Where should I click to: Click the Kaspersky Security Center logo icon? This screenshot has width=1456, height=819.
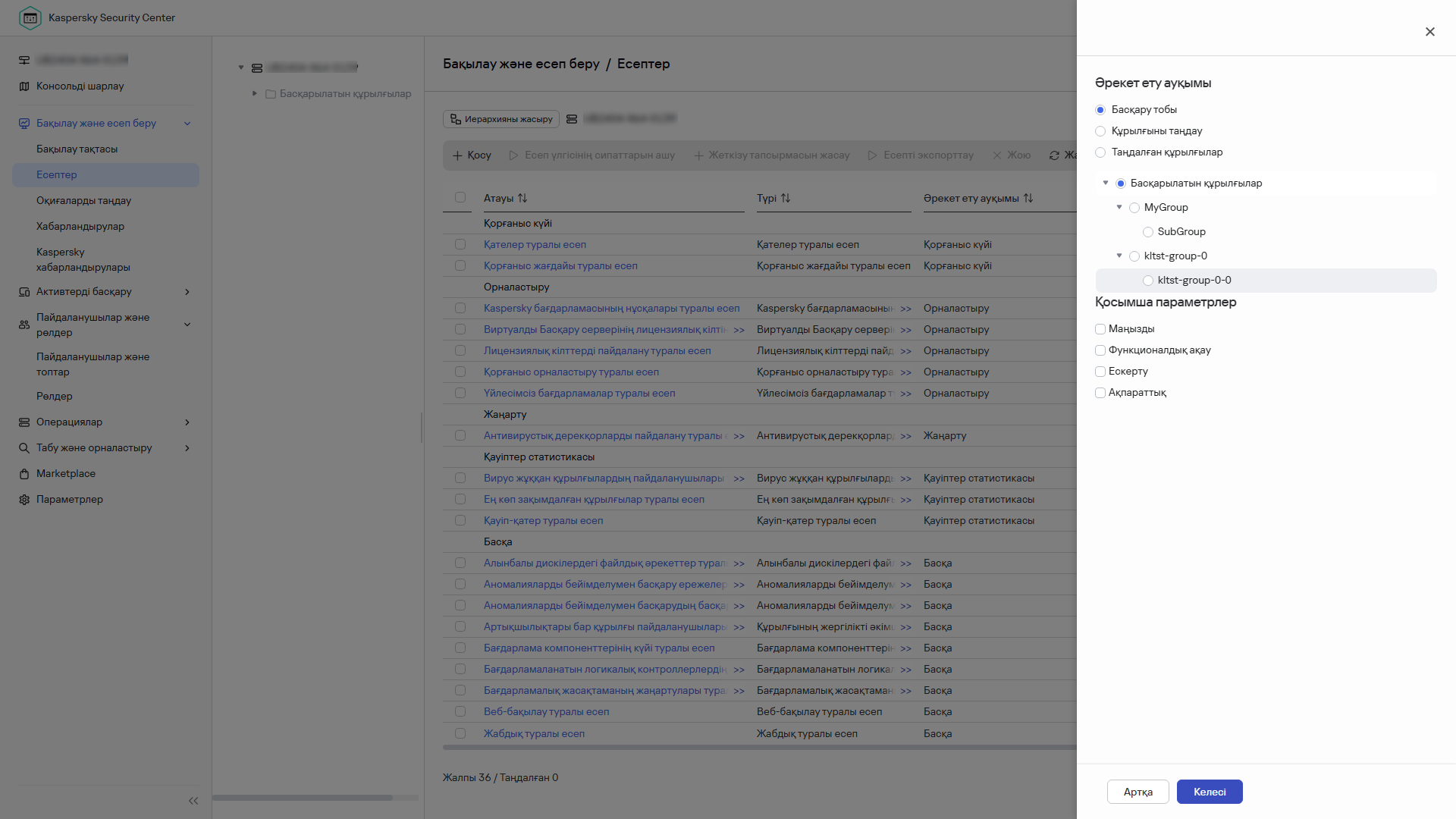pyautogui.click(x=30, y=17)
